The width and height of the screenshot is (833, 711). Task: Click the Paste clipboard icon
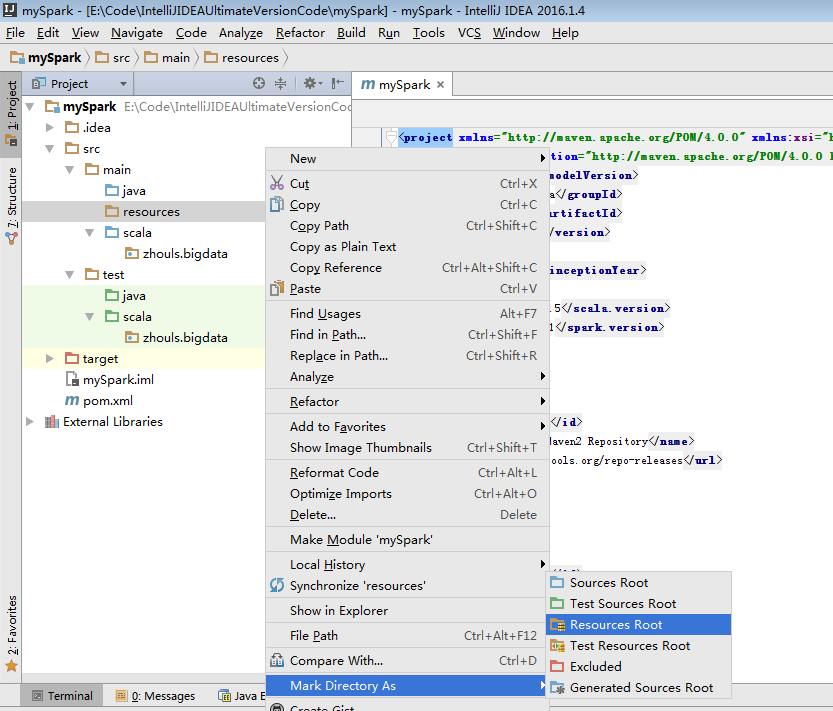click(x=277, y=289)
